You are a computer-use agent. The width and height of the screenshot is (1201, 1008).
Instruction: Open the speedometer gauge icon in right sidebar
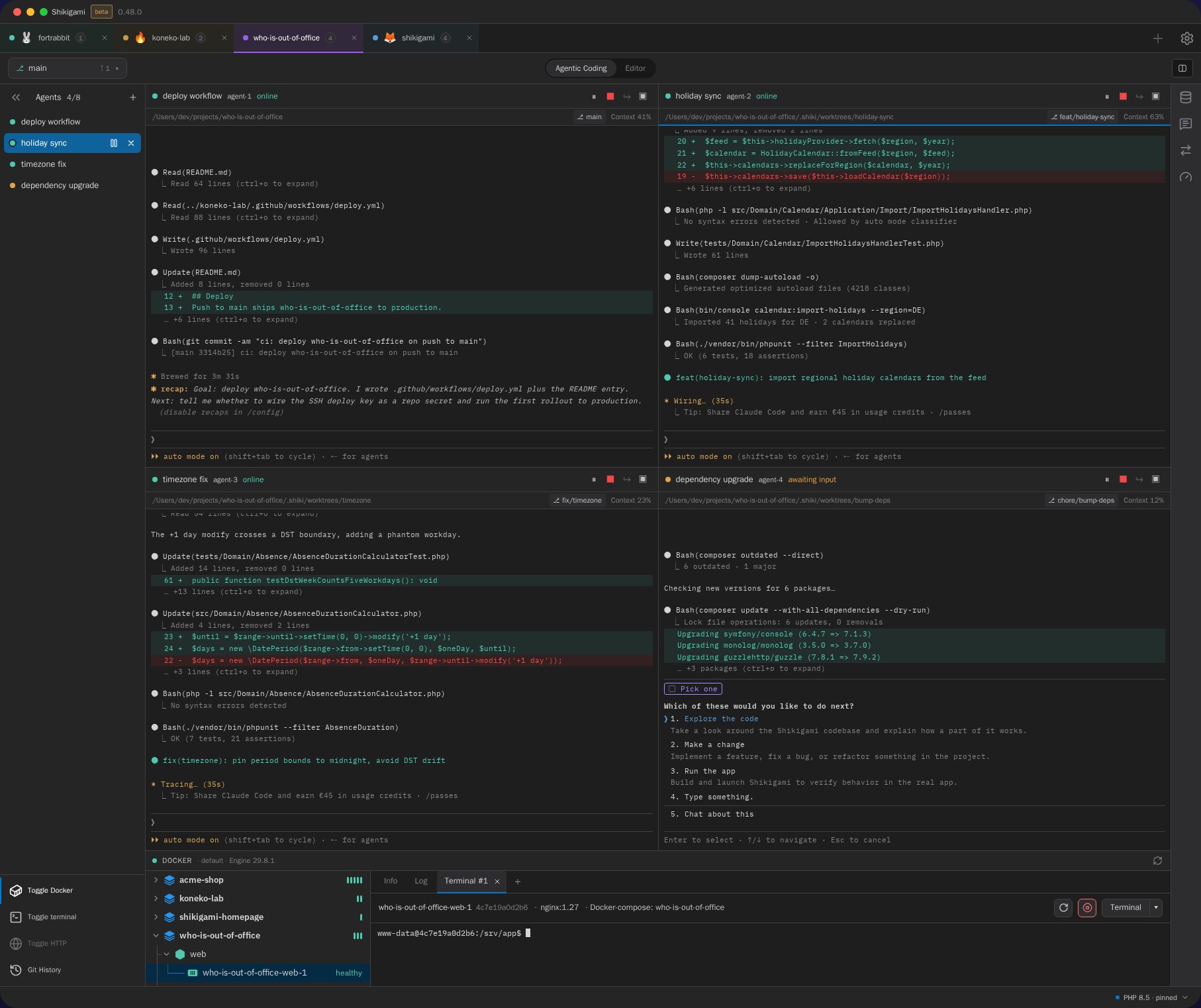pos(1186,177)
